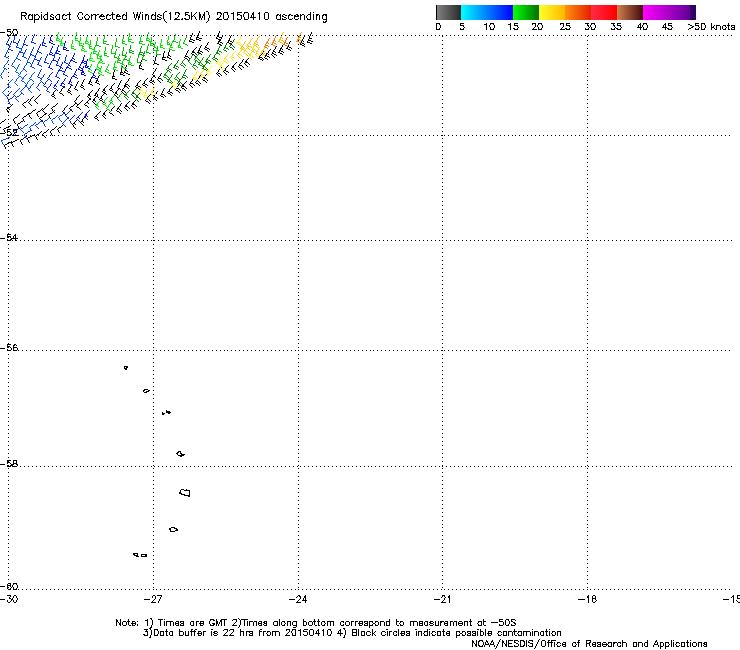Click the latitude label '-58'
This screenshot has height=650, width=740.
[x=9, y=464]
